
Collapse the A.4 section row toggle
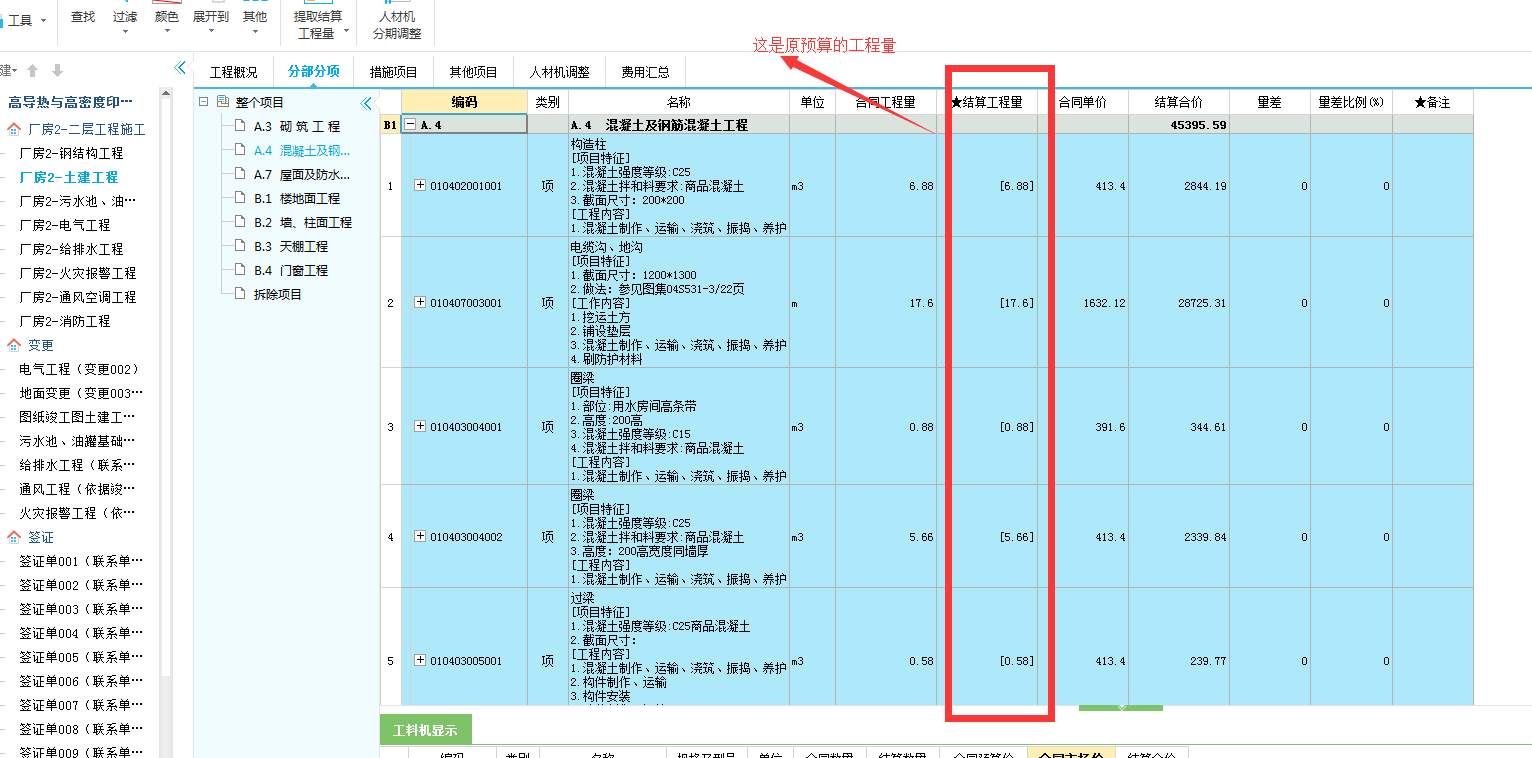[410, 125]
